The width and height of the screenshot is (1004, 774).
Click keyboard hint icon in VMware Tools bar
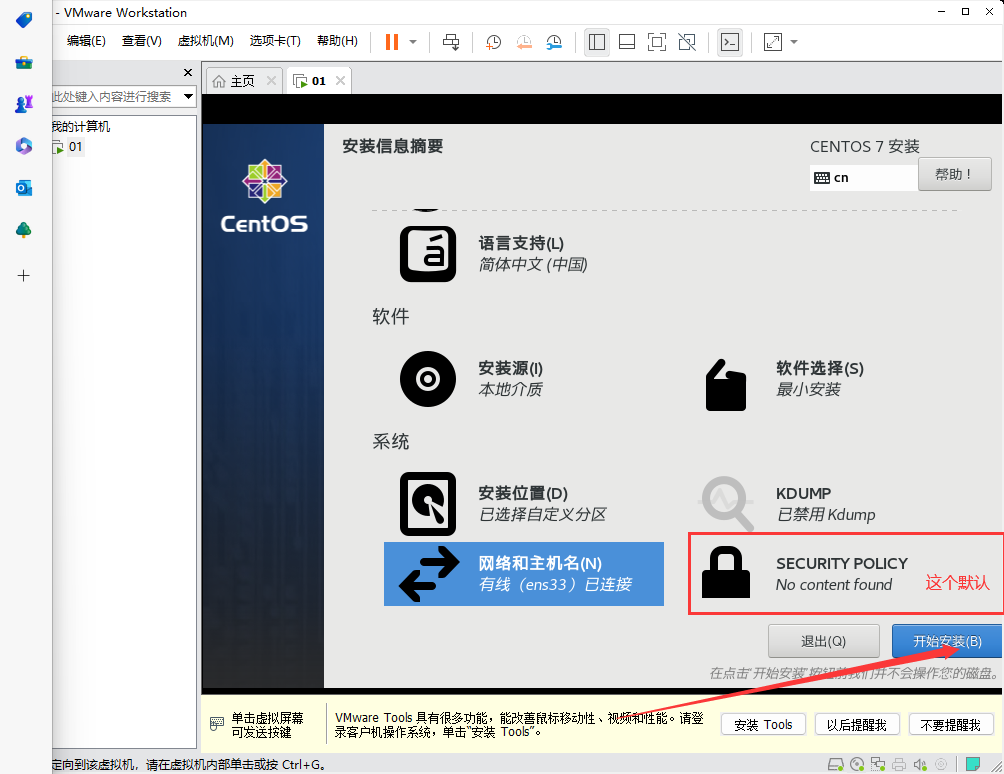coord(217,724)
